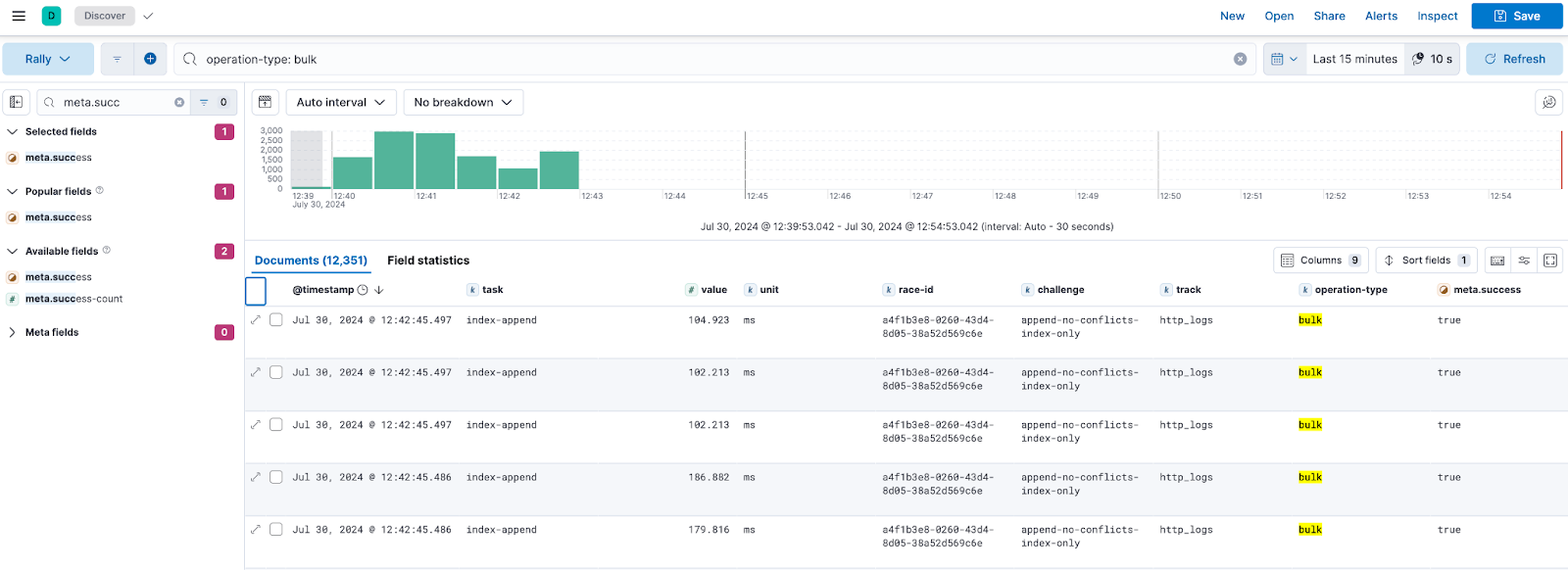The width and height of the screenshot is (1568, 570).
Task: Select meta.success under Selected fields
Action: 59,158
